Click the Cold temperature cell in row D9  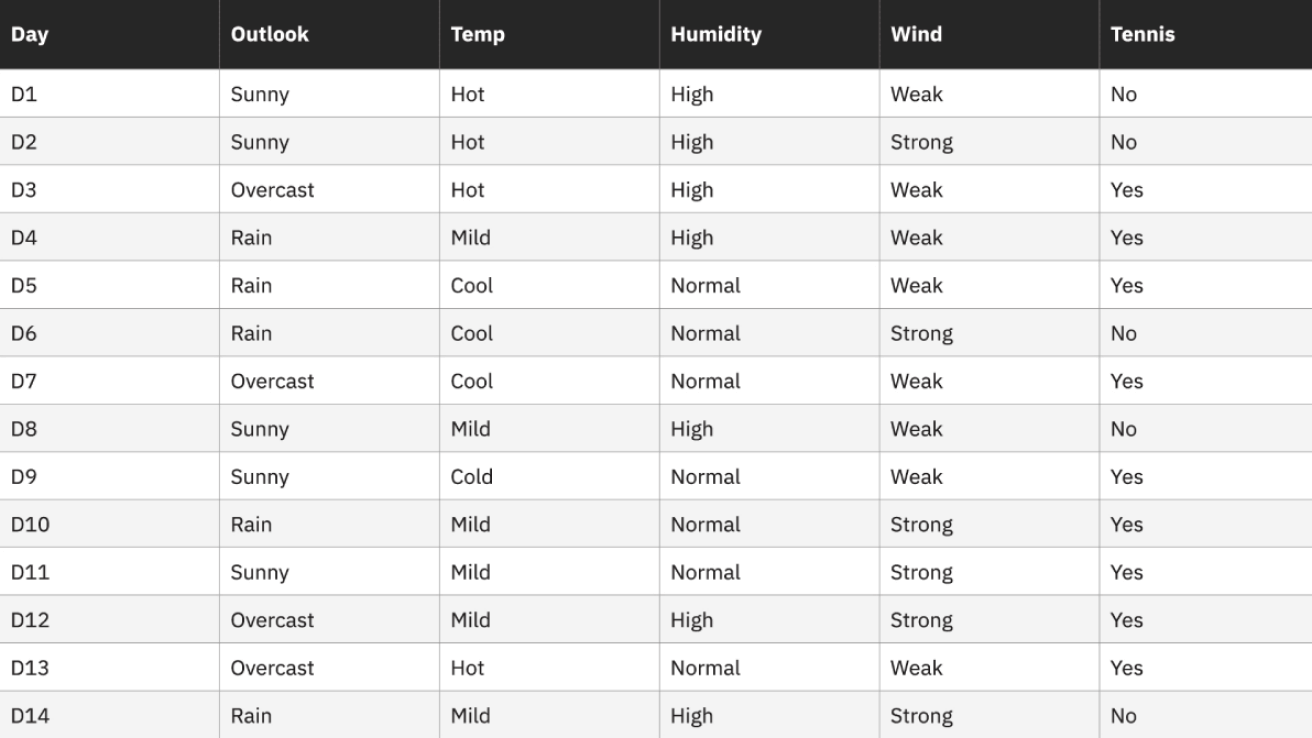(x=549, y=476)
